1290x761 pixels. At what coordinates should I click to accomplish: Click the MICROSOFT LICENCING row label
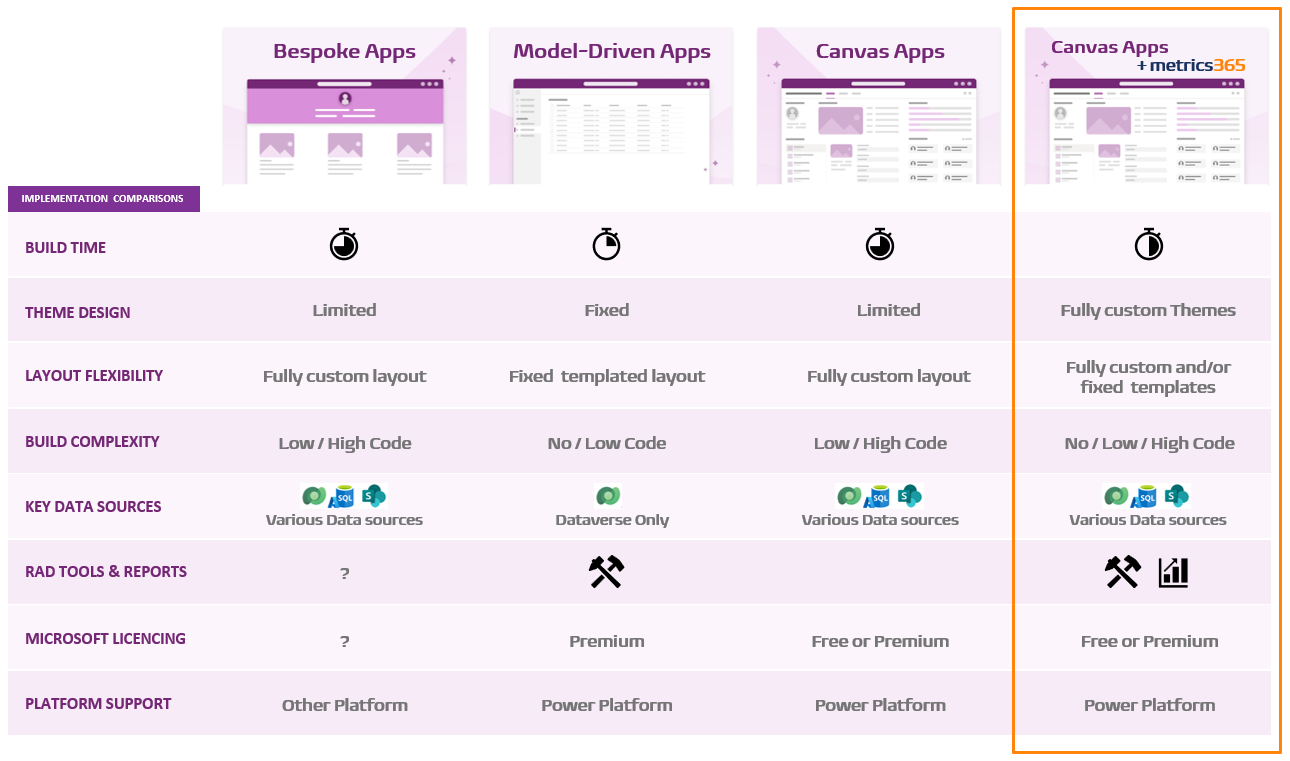point(105,638)
